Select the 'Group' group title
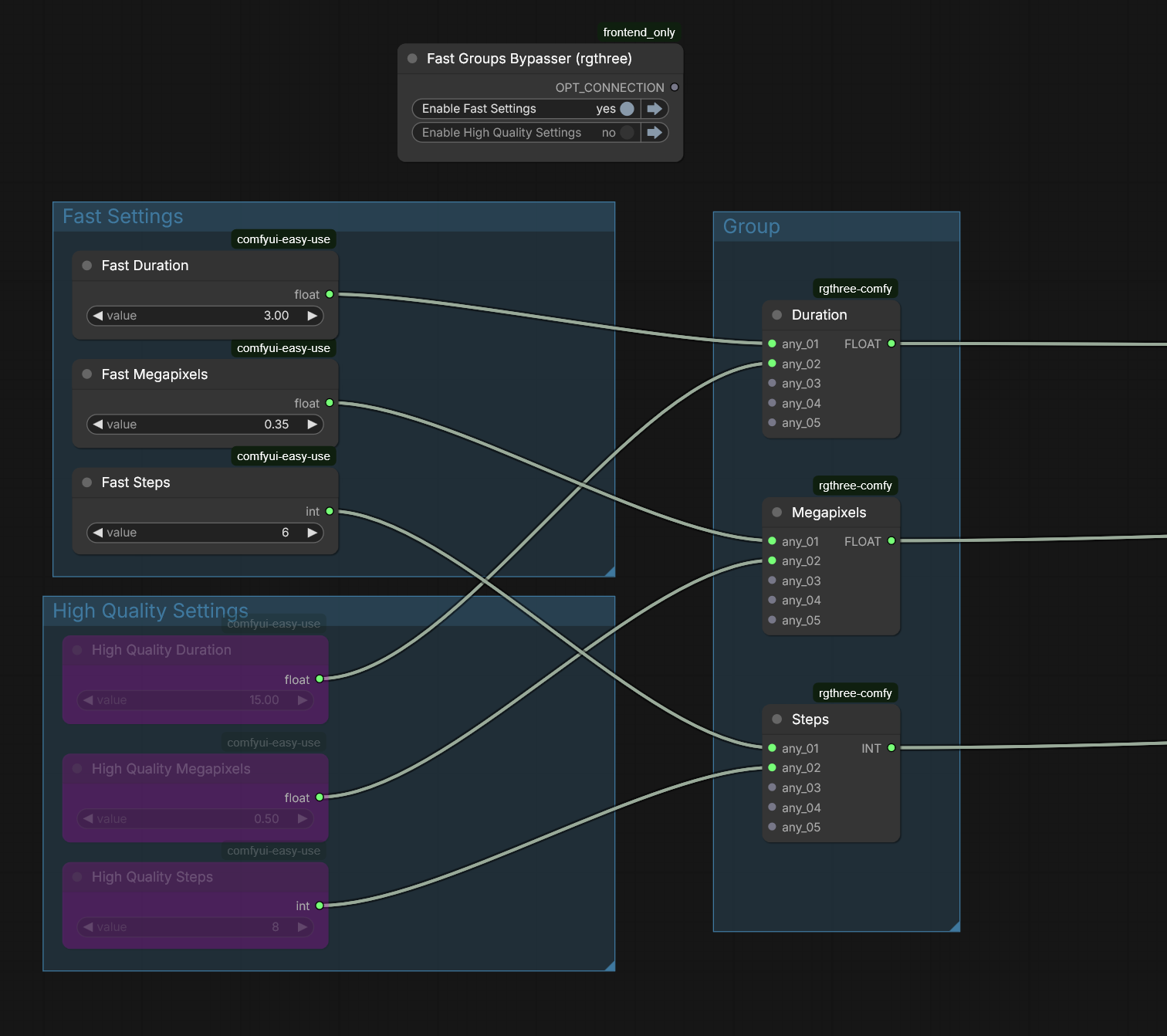The width and height of the screenshot is (1167, 1036). (x=752, y=227)
